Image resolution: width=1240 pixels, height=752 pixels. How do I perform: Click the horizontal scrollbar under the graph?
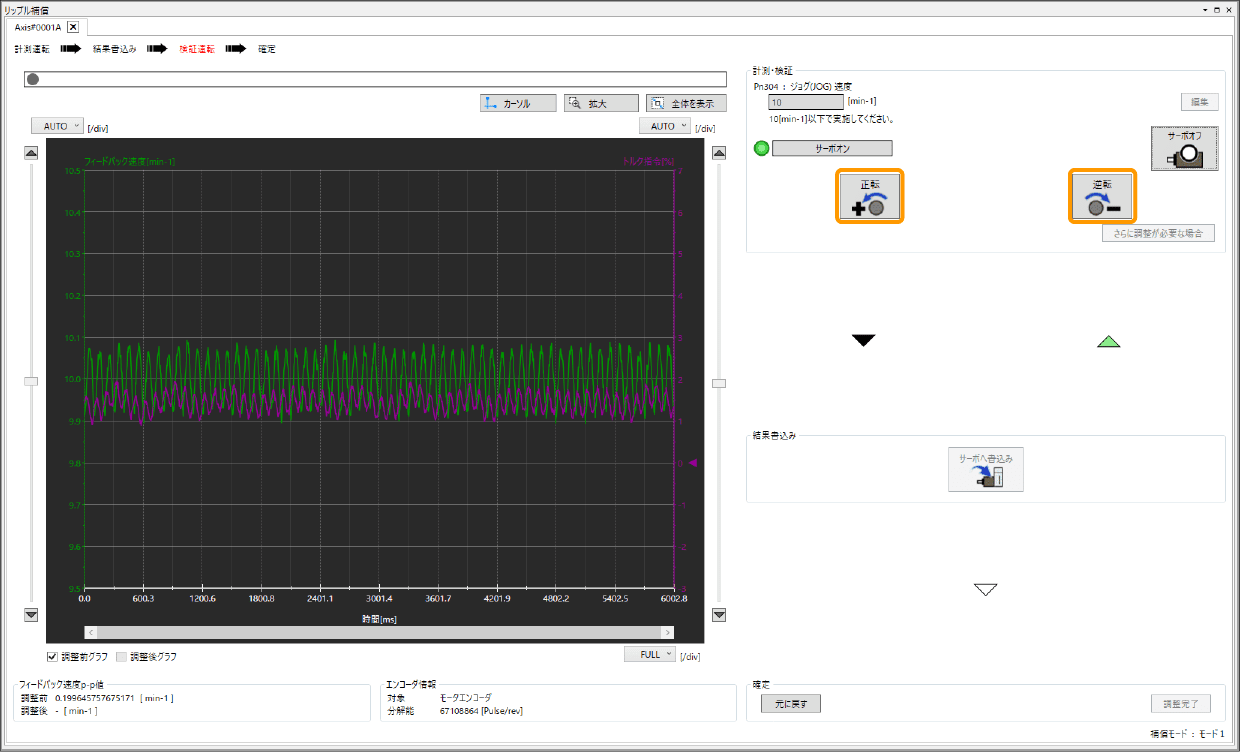point(379,632)
